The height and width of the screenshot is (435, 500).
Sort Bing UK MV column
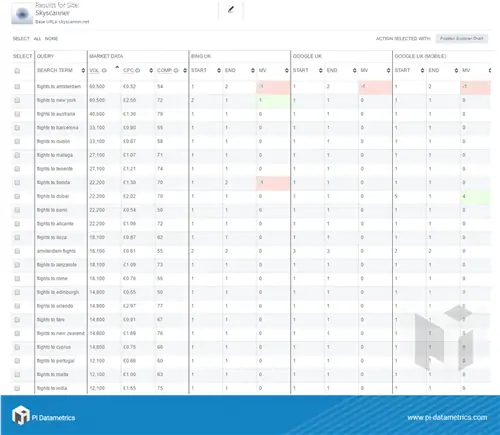287,70
